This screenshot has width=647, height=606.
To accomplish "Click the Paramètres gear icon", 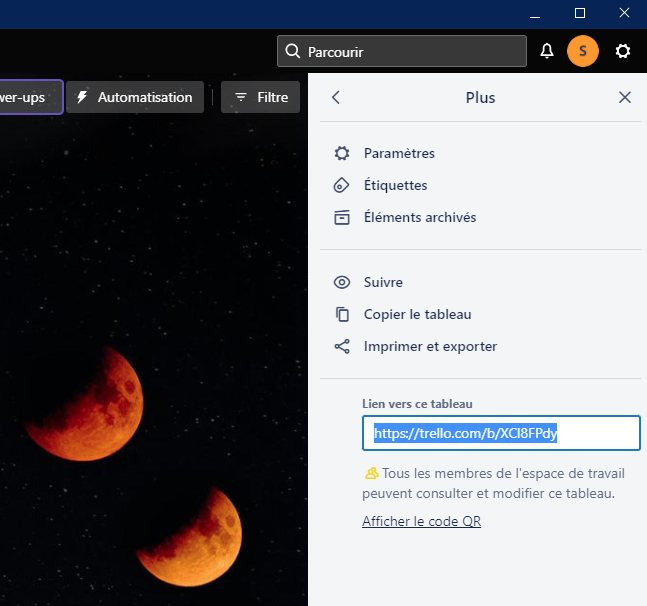I will [x=342, y=153].
